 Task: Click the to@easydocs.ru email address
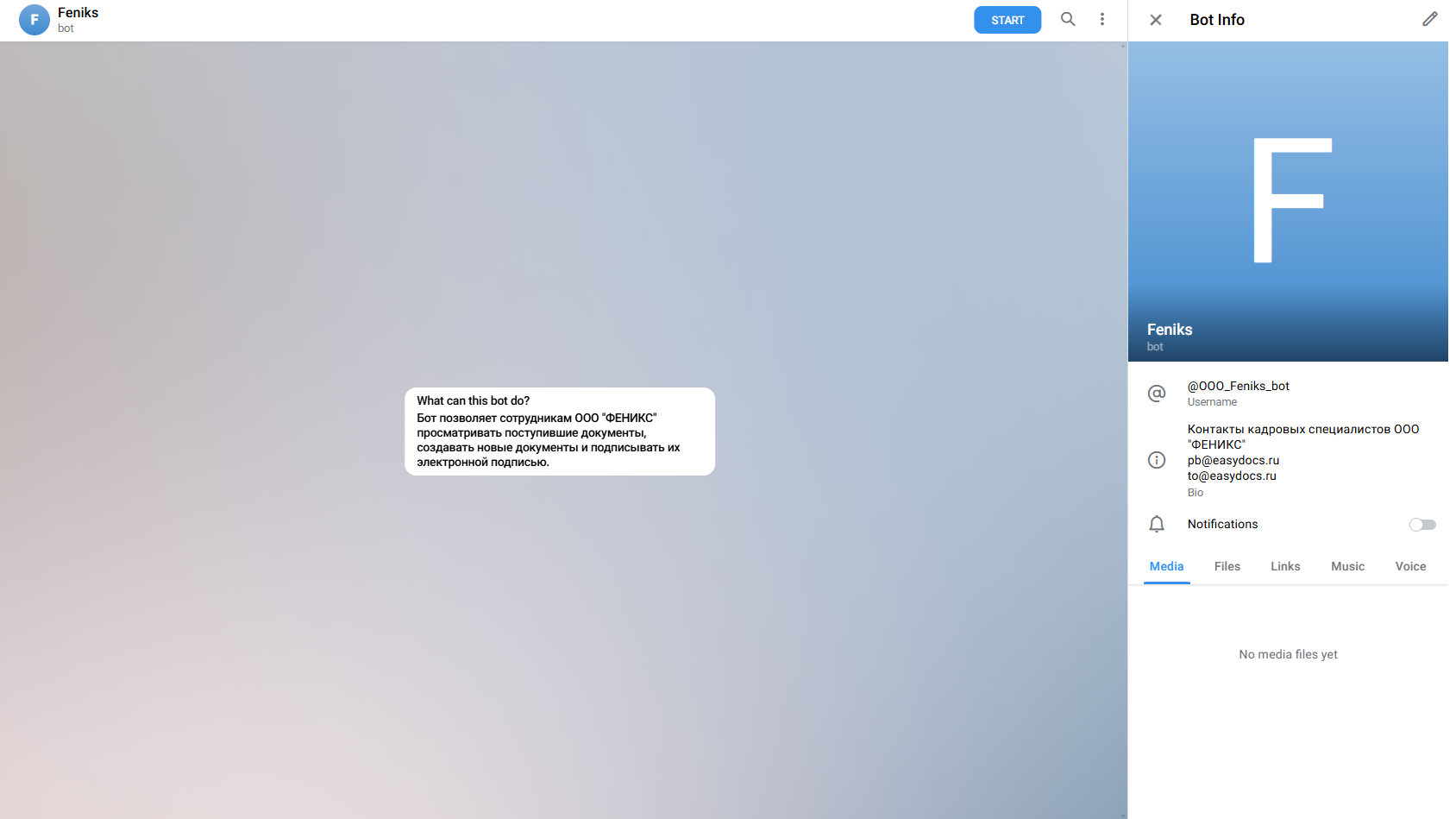(1232, 476)
